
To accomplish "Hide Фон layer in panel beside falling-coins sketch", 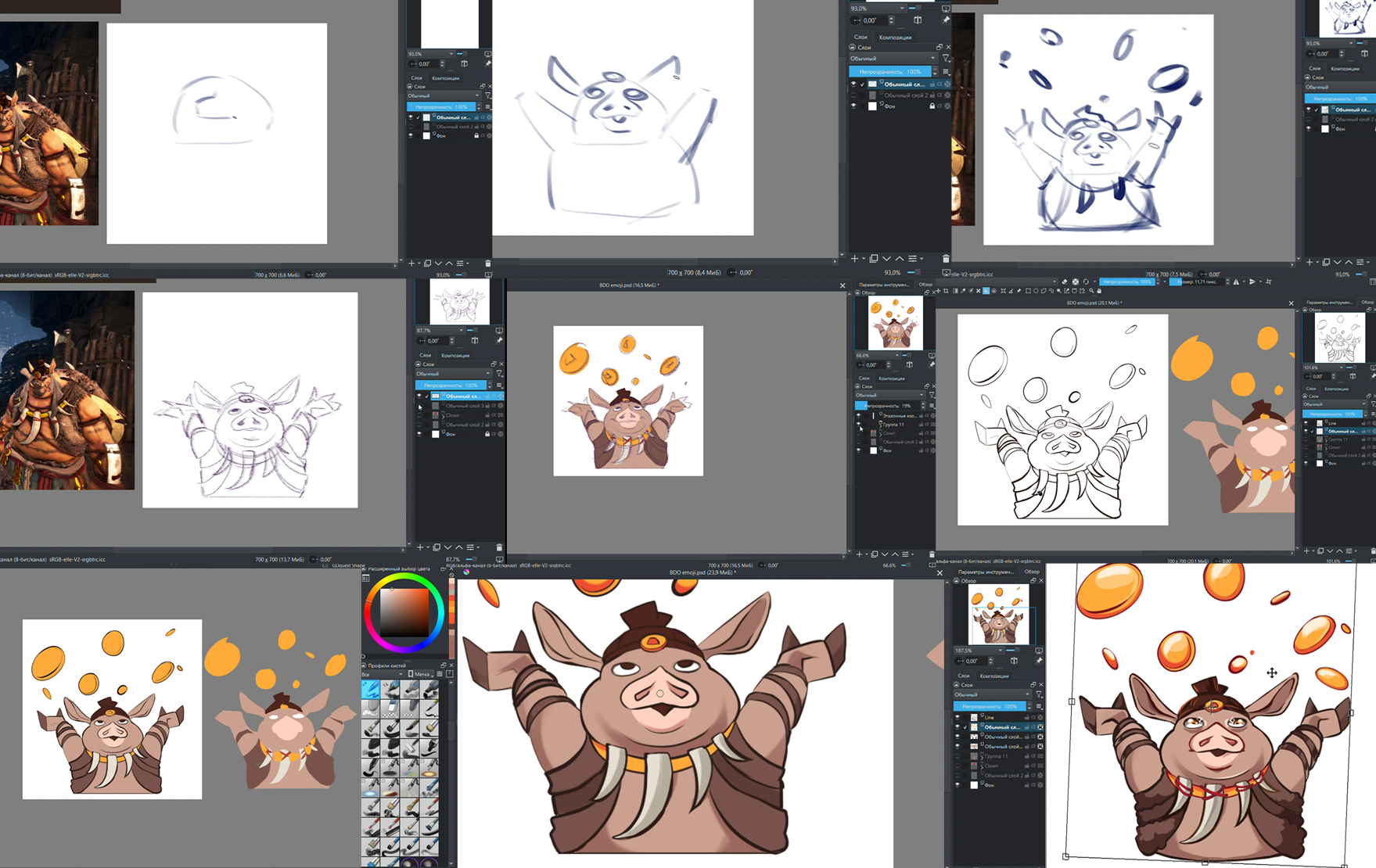I will 853,106.
